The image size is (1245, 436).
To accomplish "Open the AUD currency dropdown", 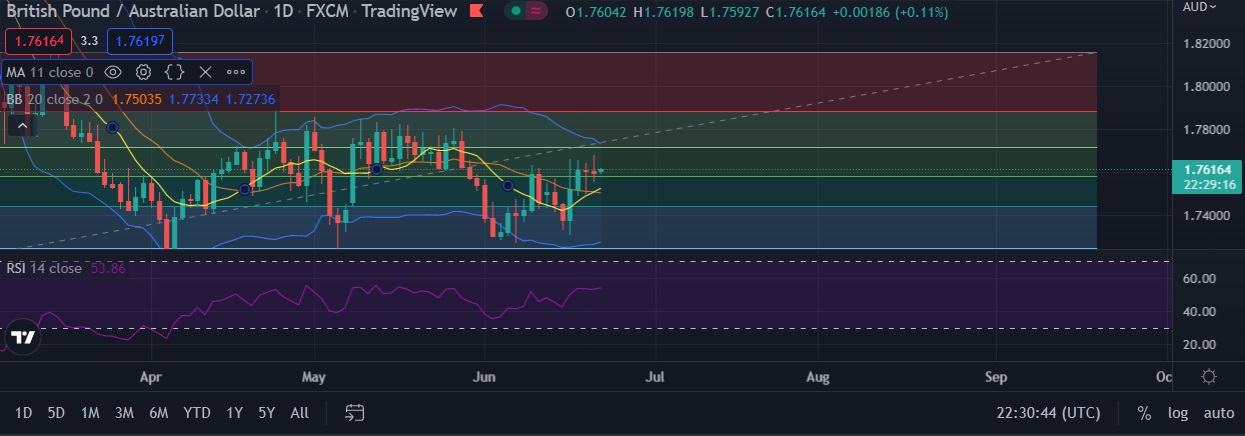I will [x=1199, y=6].
